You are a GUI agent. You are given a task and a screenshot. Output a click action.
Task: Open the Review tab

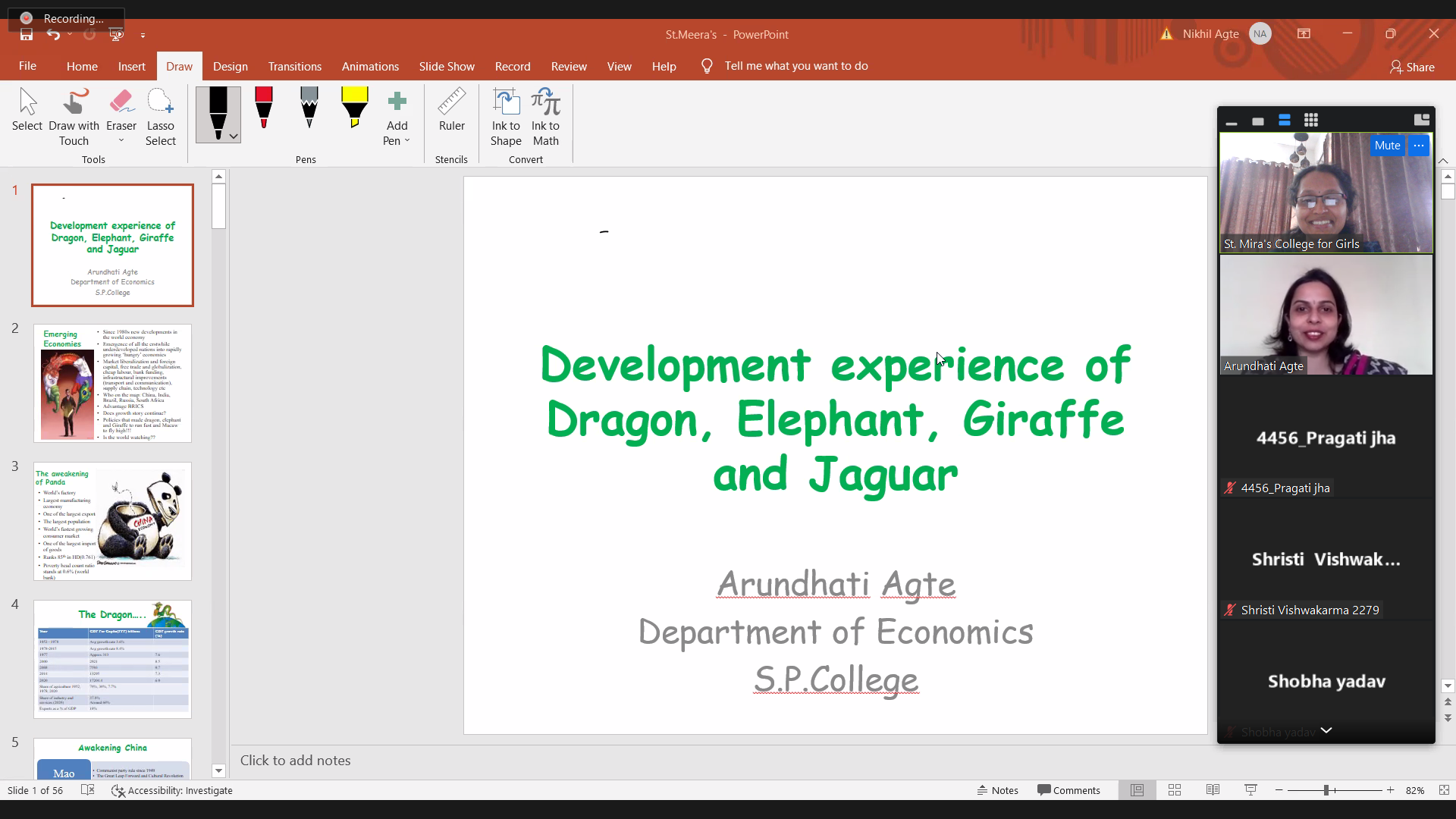pos(568,66)
